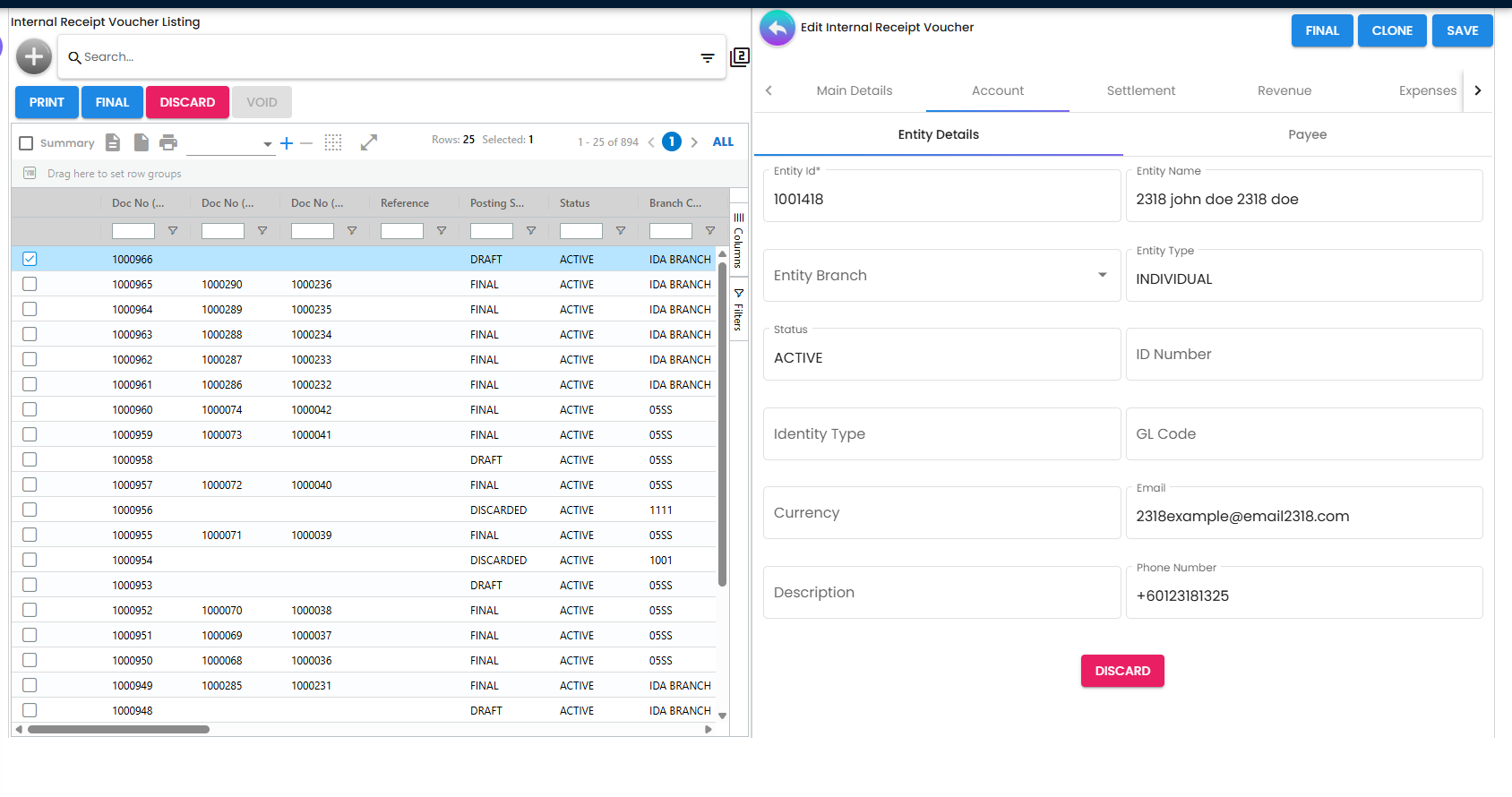Click the expand grid arrows icon
The width and height of the screenshot is (1512, 797).
pos(368,142)
